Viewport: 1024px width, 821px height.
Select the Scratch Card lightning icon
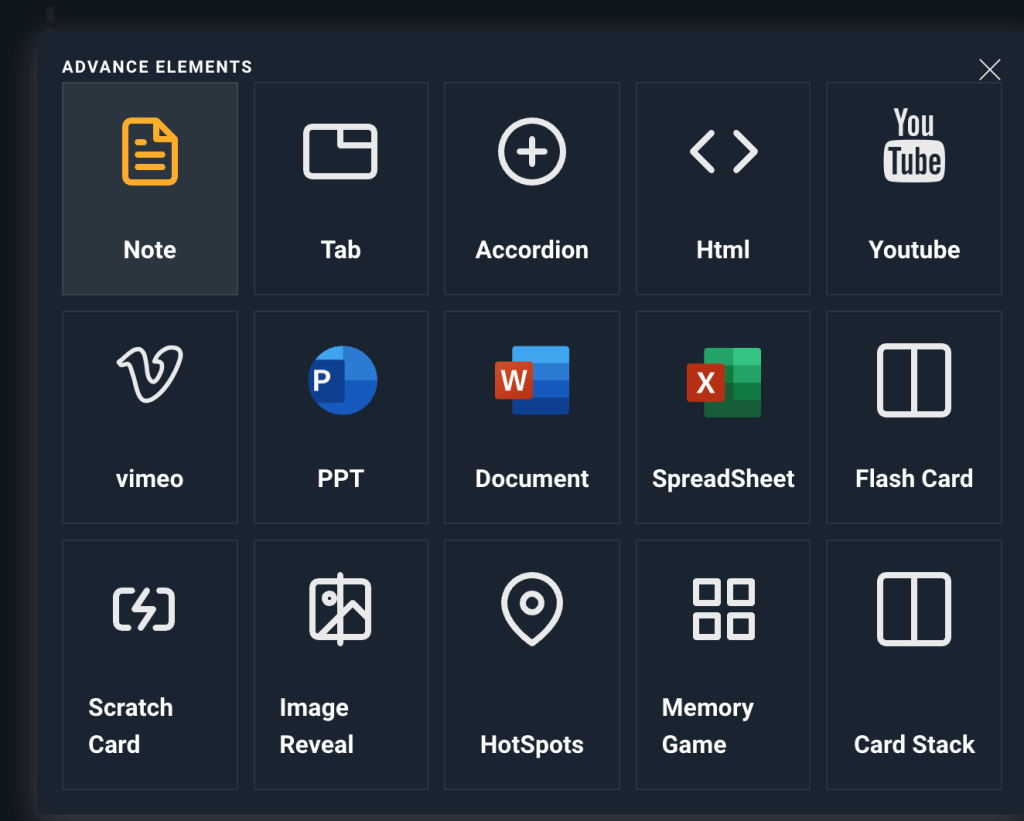144,609
